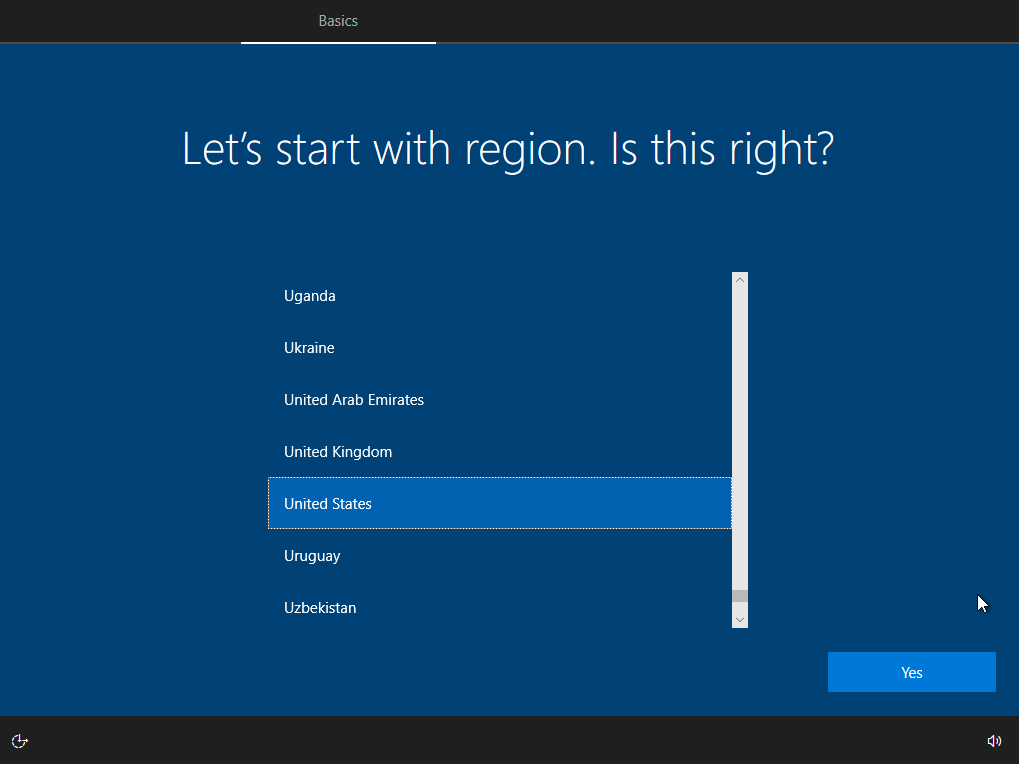1019x764 pixels.
Task: Click scrollbar track above the thumb
Action: click(740, 430)
